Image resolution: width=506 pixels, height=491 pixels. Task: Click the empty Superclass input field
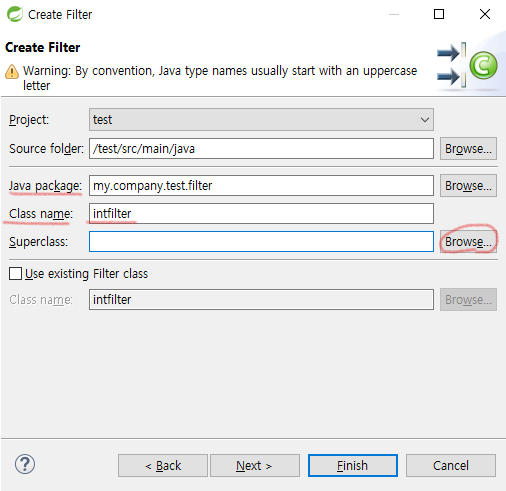[x=261, y=242]
